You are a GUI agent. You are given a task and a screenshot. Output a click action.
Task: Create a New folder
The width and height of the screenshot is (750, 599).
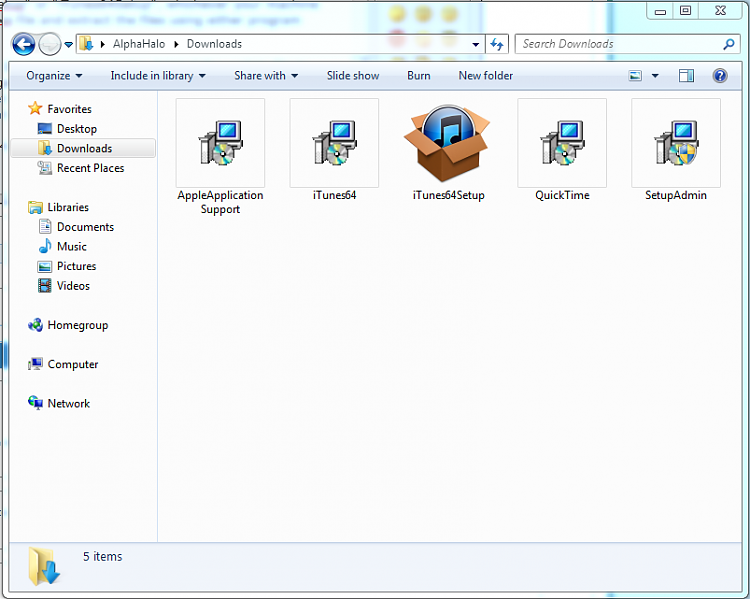485,76
